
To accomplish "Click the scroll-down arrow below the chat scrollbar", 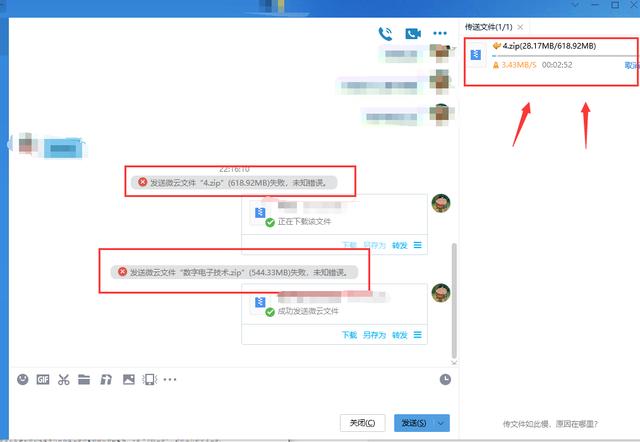I will [x=454, y=362].
